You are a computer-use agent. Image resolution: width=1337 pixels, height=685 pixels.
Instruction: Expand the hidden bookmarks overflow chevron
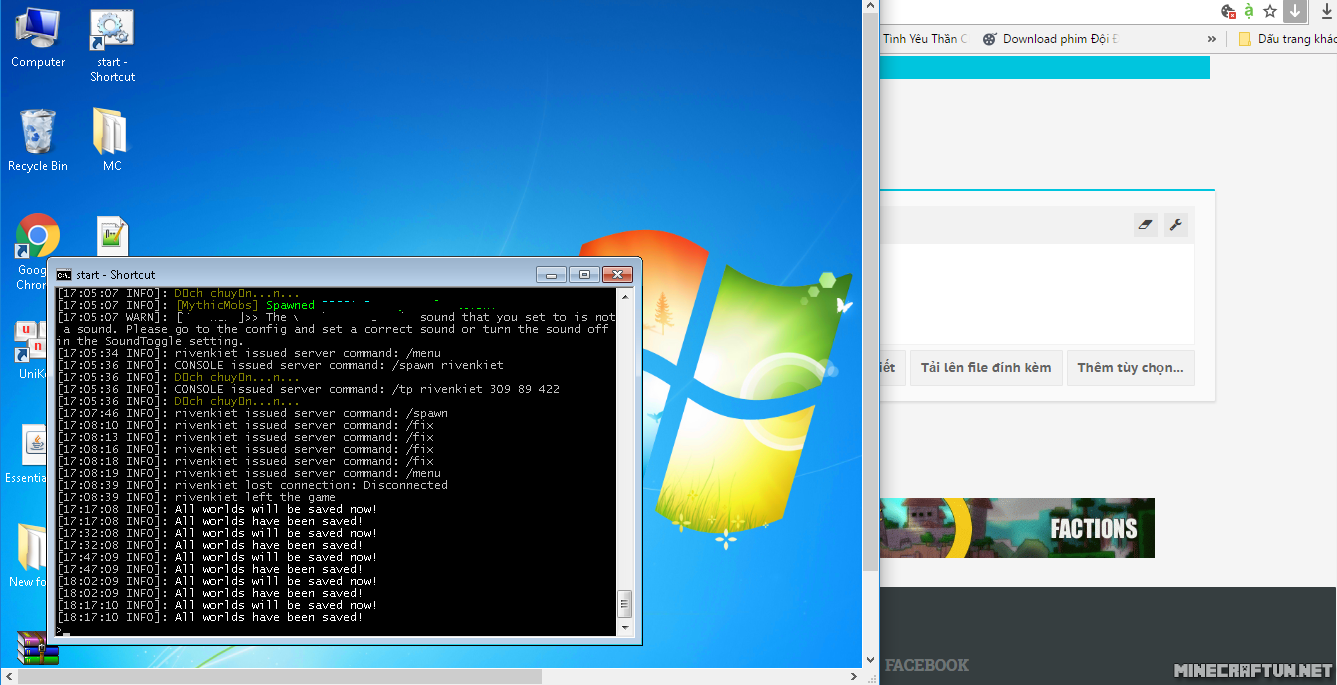click(1212, 39)
